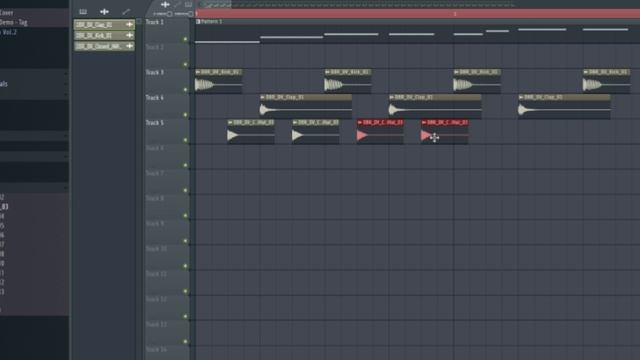Toggle the Track 7 mute dot
Screen dimensions: 640x360
click(185, 191)
